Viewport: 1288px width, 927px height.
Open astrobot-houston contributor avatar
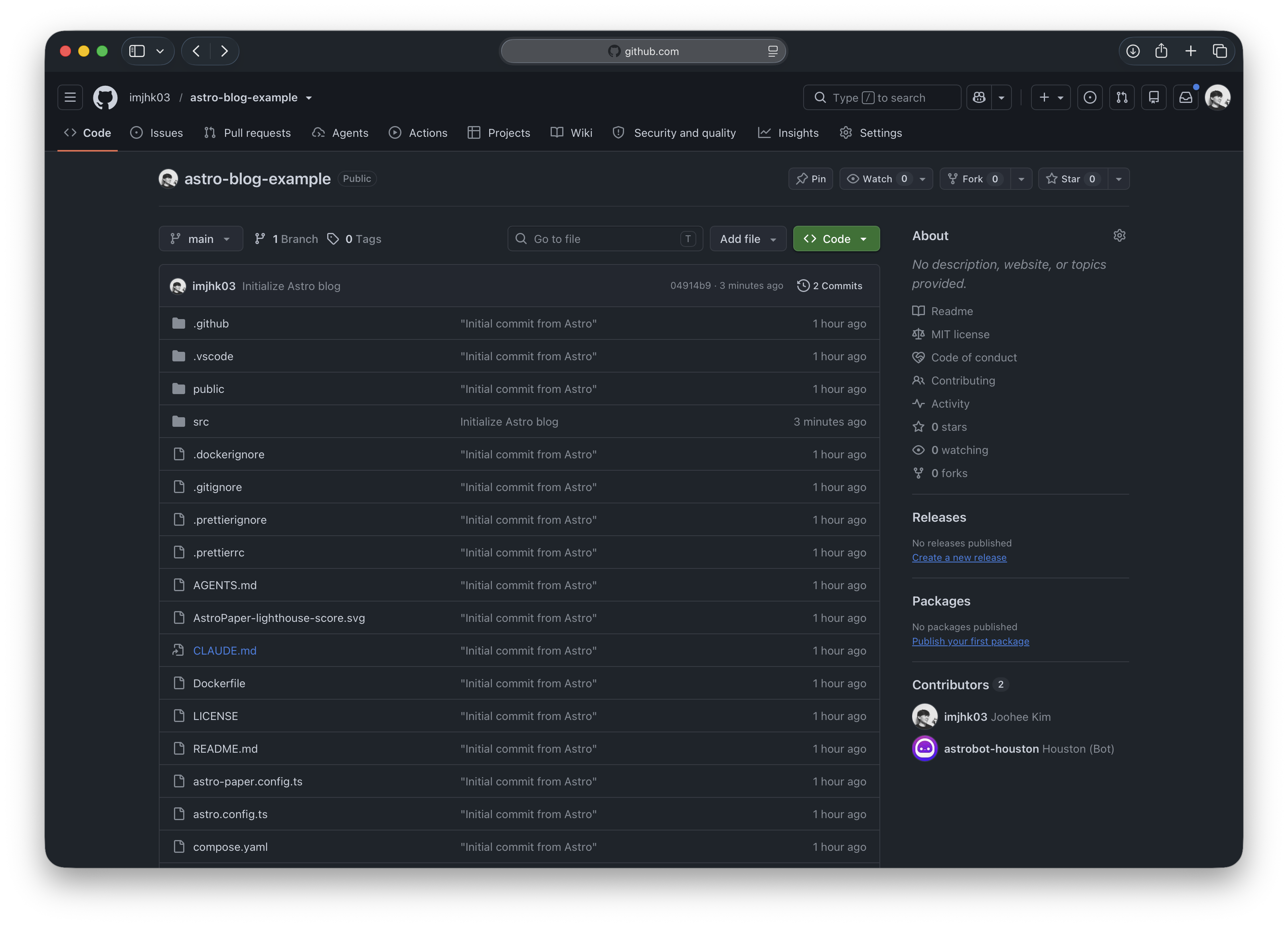tap(925, 749)
